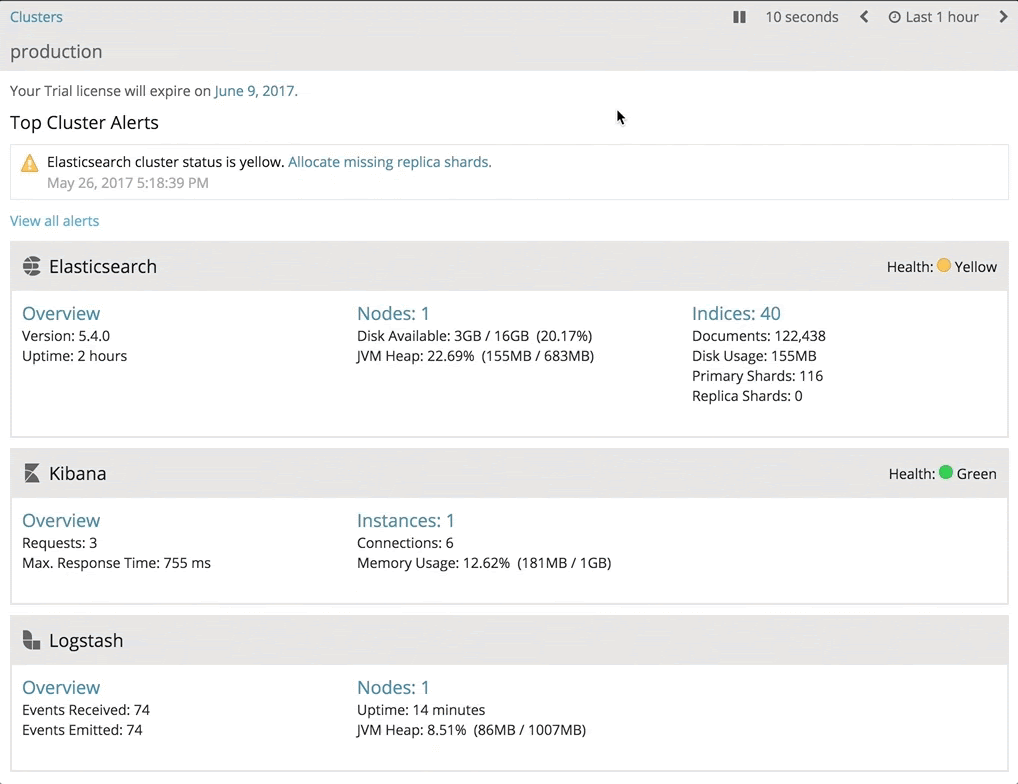
Task: Open Indices: 40 list
Action: click(x=736, y=313)
